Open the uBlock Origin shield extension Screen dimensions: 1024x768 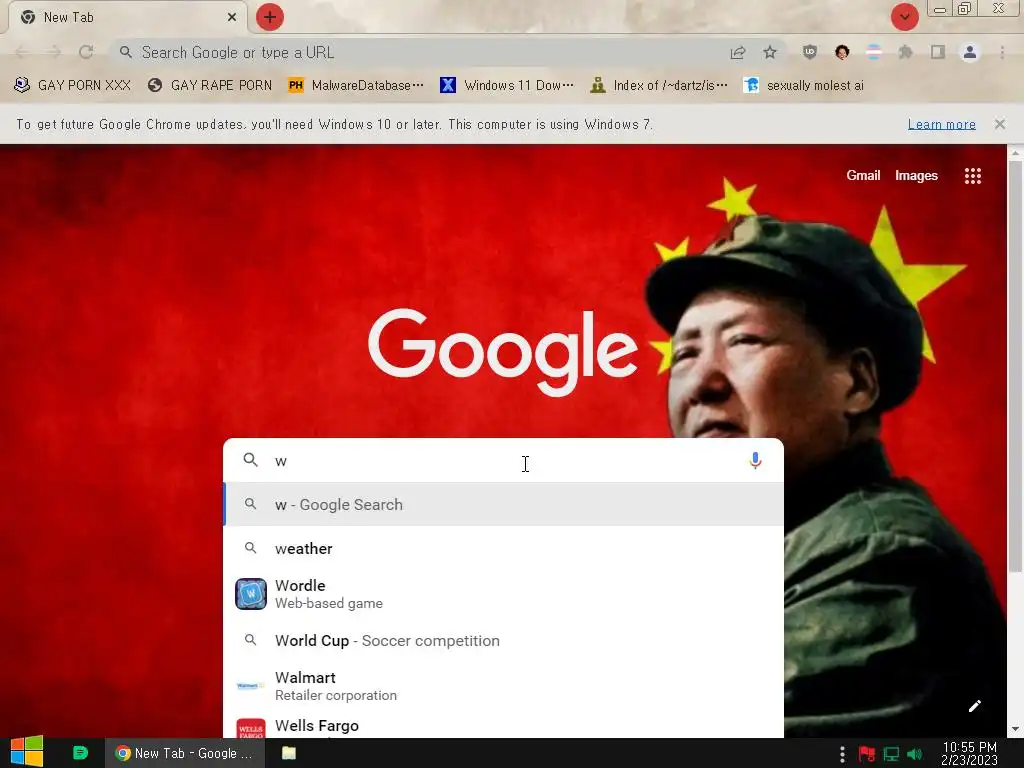pyautogui.click(x=810, y=52)
